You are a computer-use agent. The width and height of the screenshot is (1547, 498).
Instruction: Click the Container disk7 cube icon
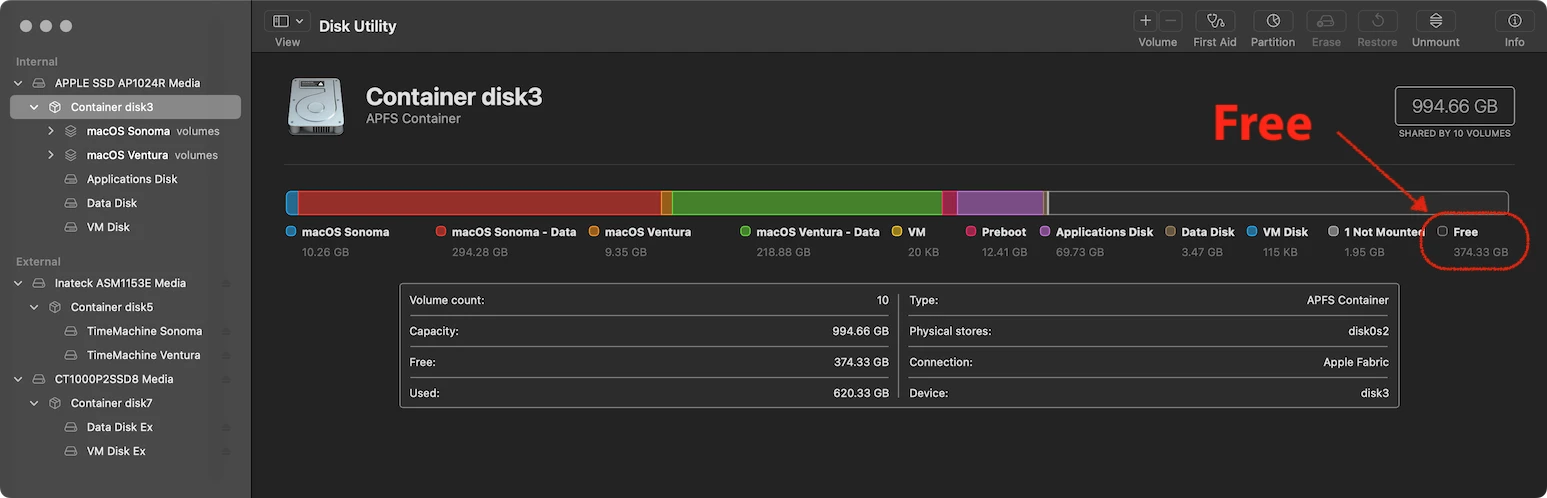pyautogui.click(x=55, y=403)
